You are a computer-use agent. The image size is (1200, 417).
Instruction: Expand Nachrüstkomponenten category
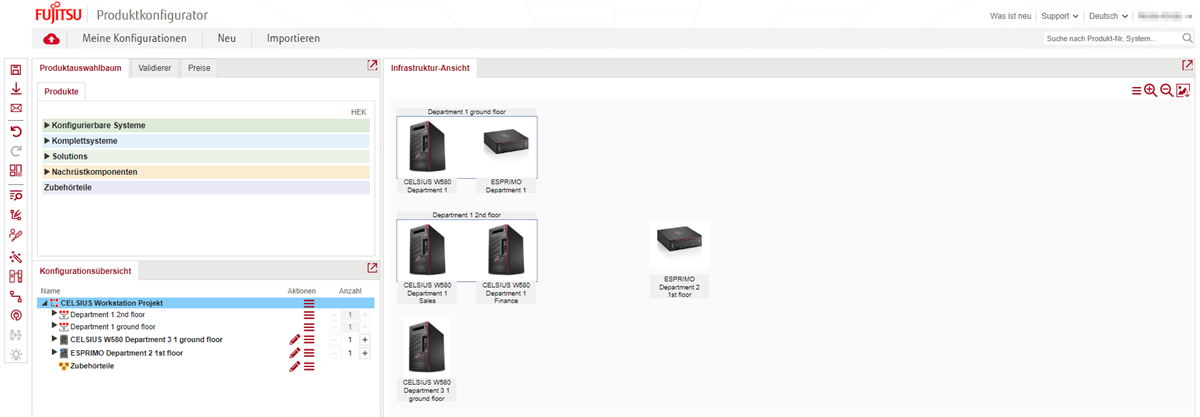[x=47, y=172]
